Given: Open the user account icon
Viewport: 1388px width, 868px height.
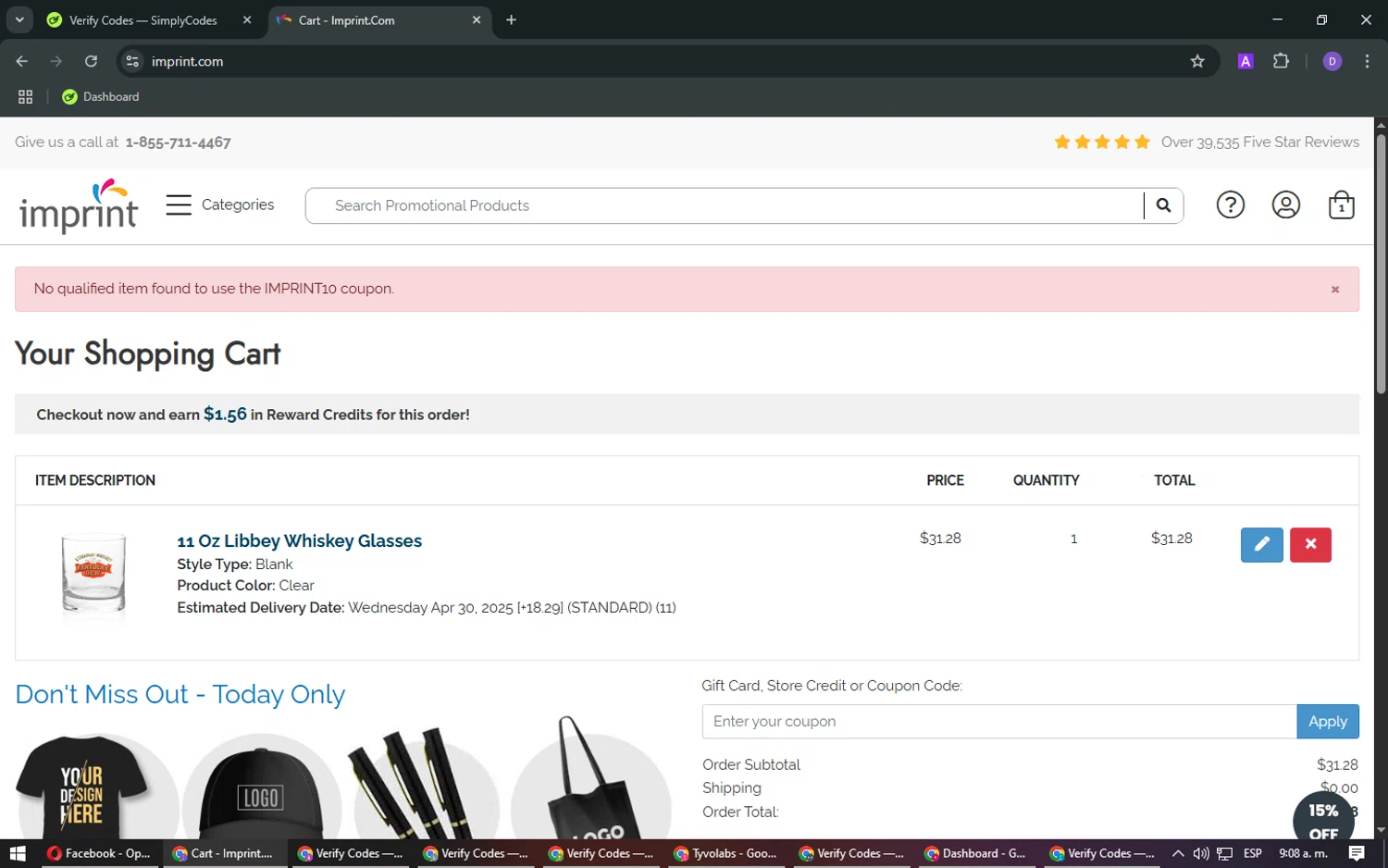Looking at the screenshot, I should point(1285,205).
